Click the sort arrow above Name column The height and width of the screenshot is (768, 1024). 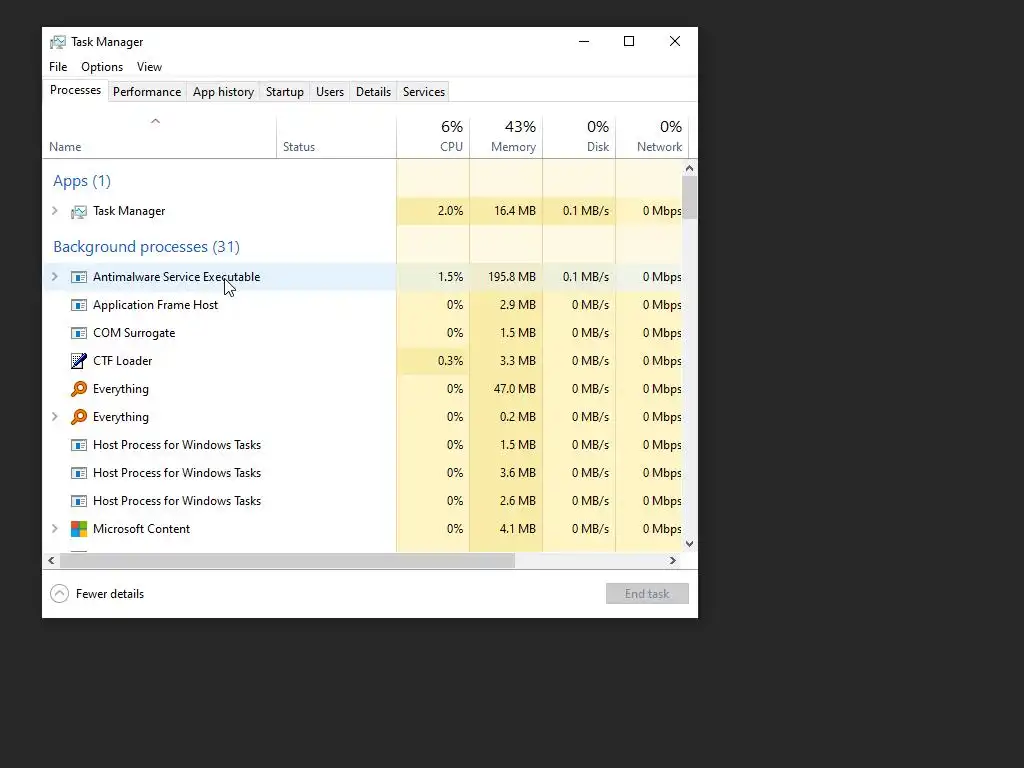coord(155,121)
